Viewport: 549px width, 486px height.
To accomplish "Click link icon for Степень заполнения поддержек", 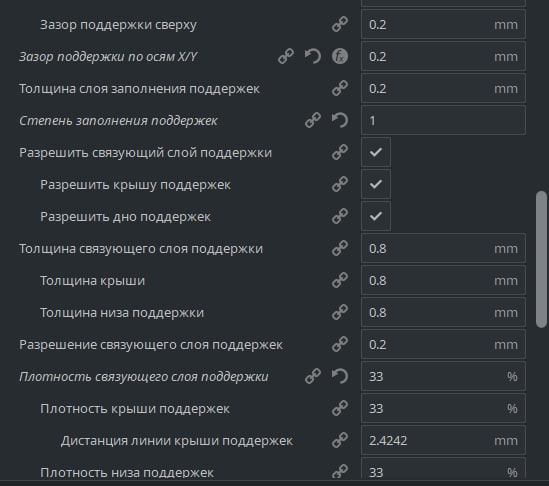I will pyautogui.click(x=313, y=120).
